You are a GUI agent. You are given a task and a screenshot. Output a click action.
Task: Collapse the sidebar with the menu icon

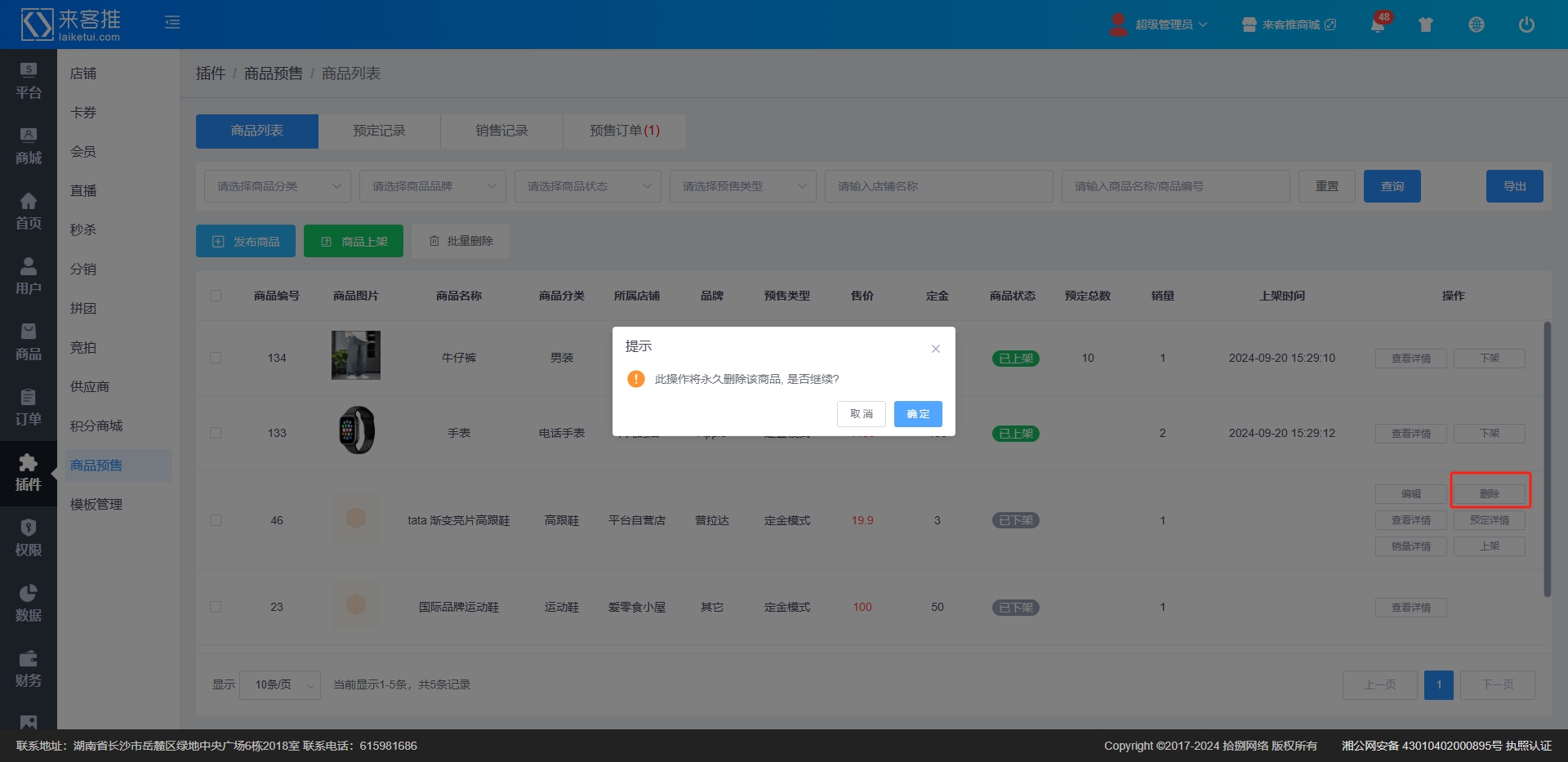point(172,23)
